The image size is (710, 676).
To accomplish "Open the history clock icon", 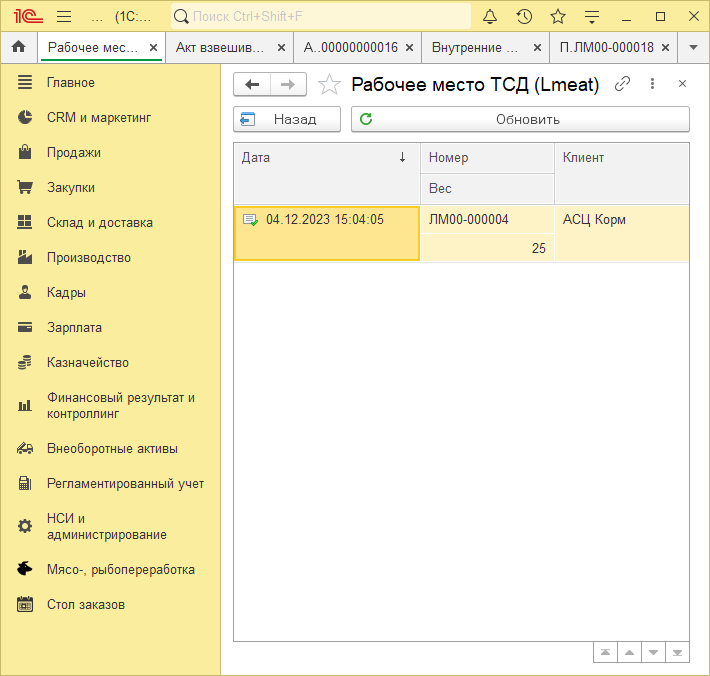I will (x=524, y=16).
